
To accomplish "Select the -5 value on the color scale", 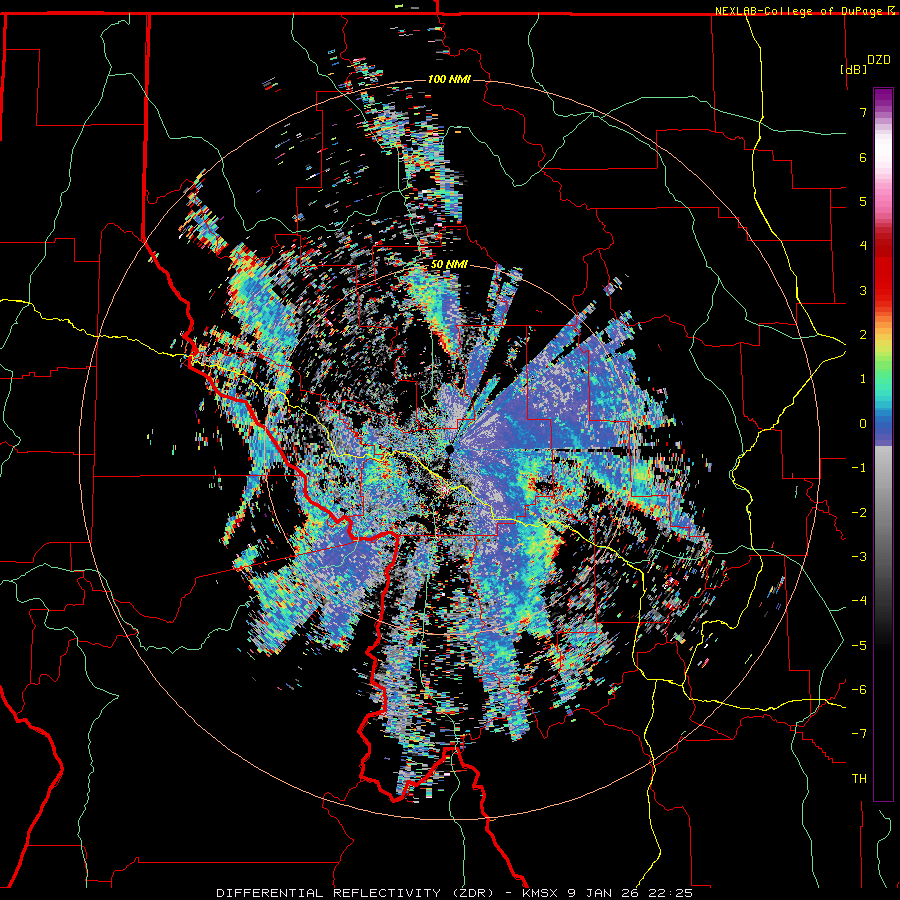I will [859, 646].
